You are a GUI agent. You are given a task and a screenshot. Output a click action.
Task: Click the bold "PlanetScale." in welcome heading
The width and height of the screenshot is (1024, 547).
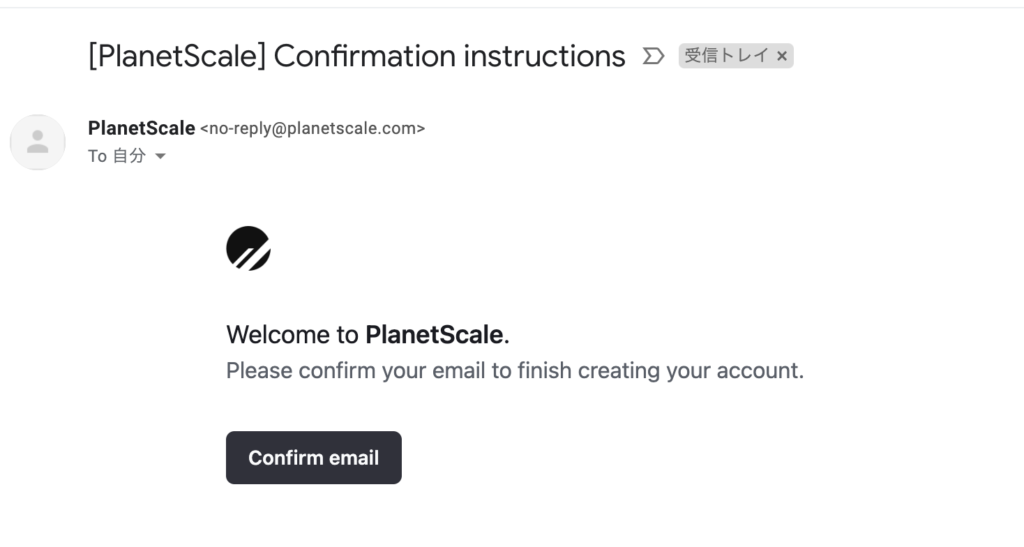click(437, 335)
